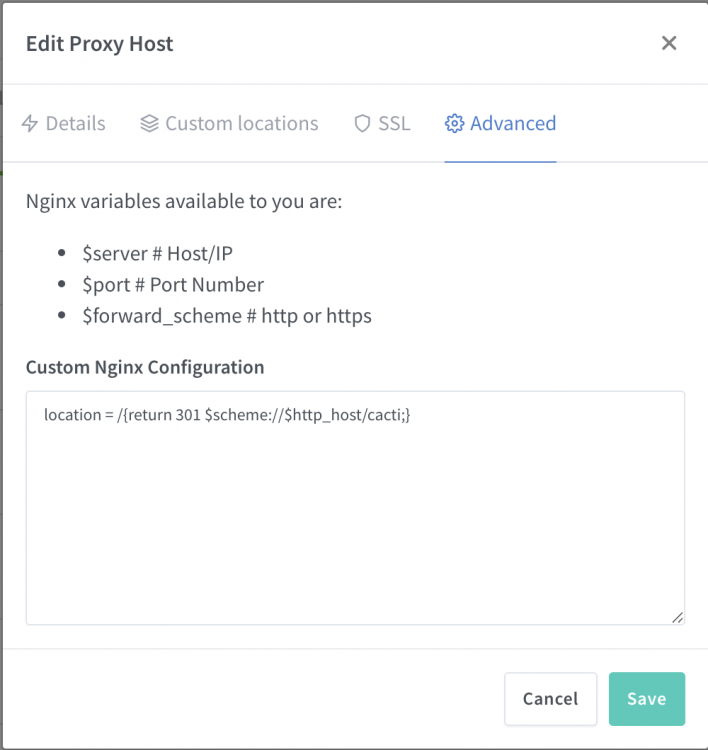This screenshot has width=708, height=750.
Task: Click the $server # Host/IP bullet
Action: click(x=157, y=254)
